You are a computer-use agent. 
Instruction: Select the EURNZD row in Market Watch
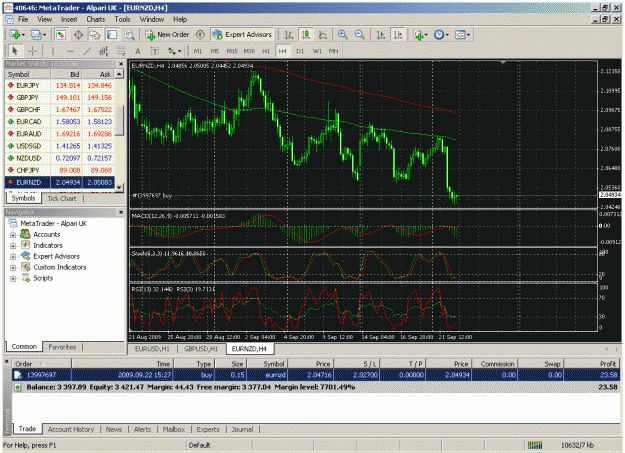pyautogui.click(x=60, y=182)
